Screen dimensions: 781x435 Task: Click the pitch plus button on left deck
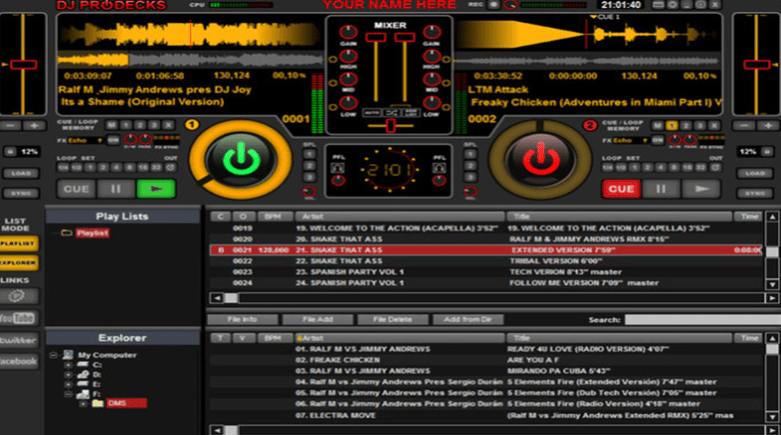[34, 126]
